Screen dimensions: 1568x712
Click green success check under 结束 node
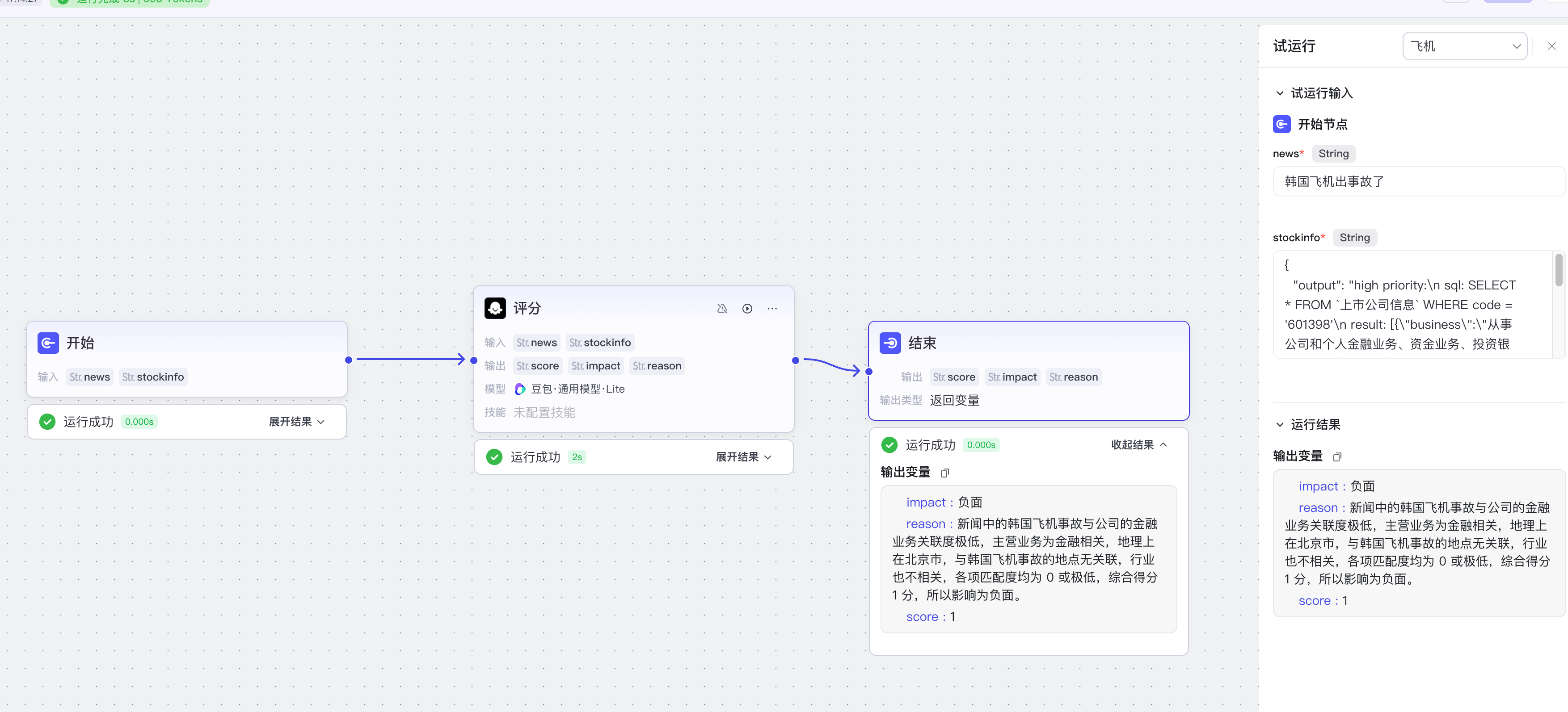click(889, 445)
